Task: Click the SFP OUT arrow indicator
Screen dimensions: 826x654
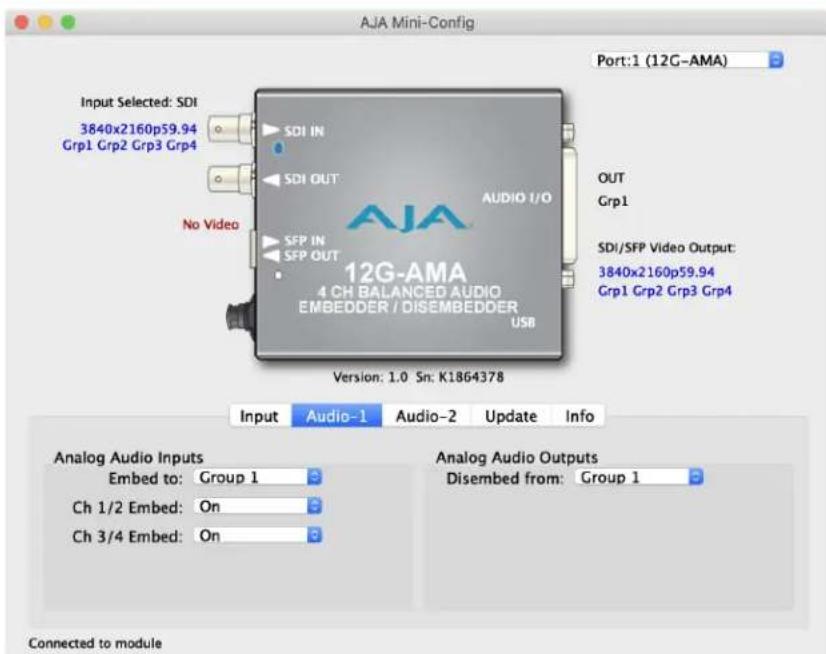Action: [x=271, y=256]
